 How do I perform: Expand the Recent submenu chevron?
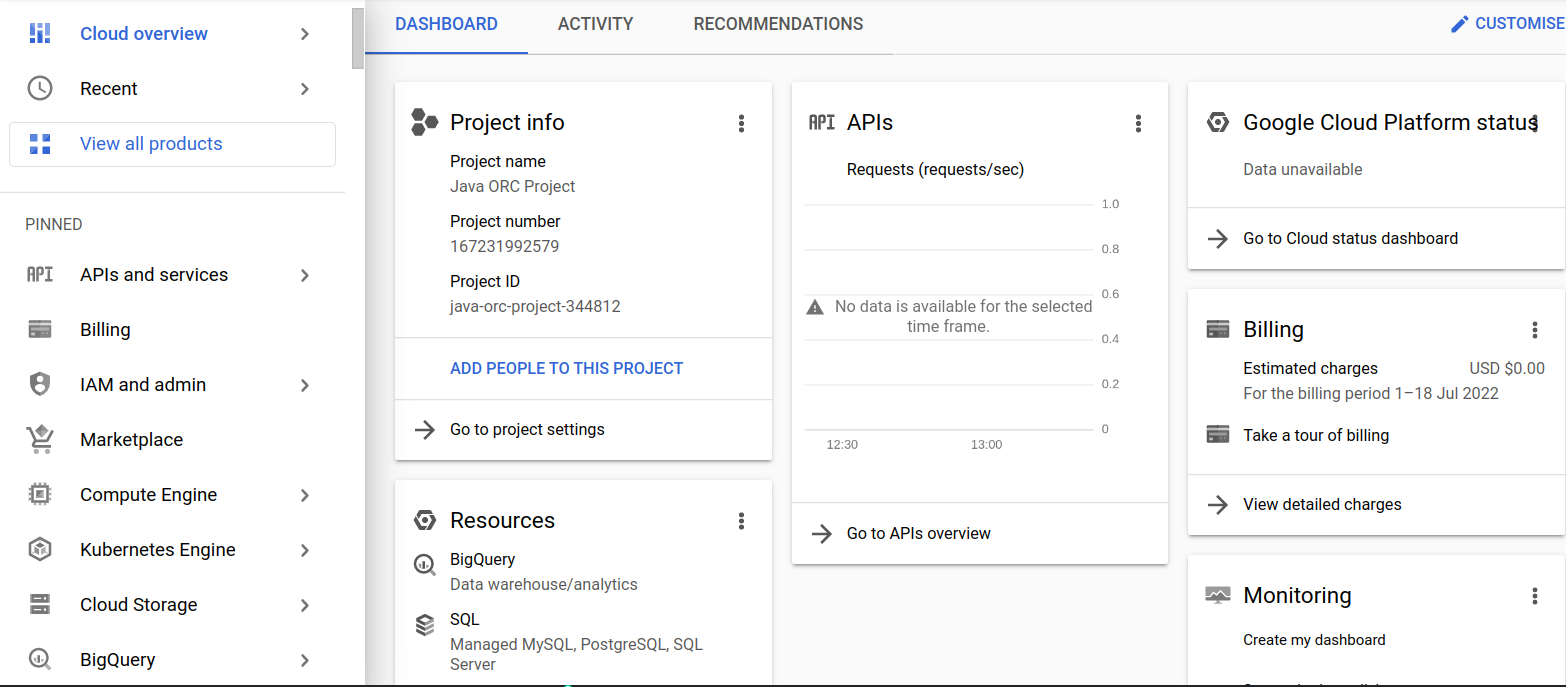[x=305, y=89]
